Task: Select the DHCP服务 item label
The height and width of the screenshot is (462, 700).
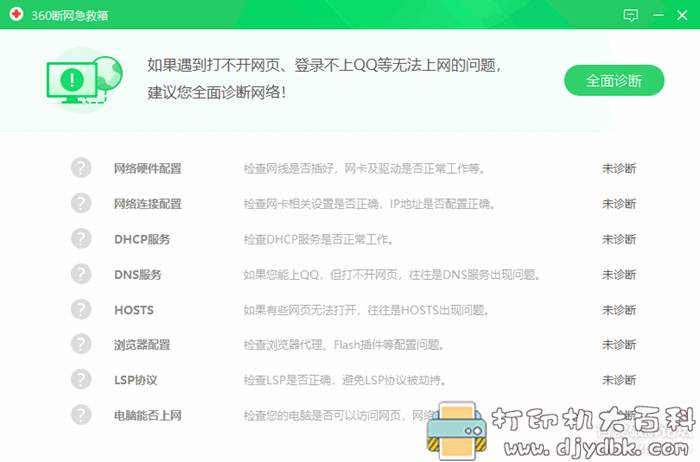Action: point(142,239)
